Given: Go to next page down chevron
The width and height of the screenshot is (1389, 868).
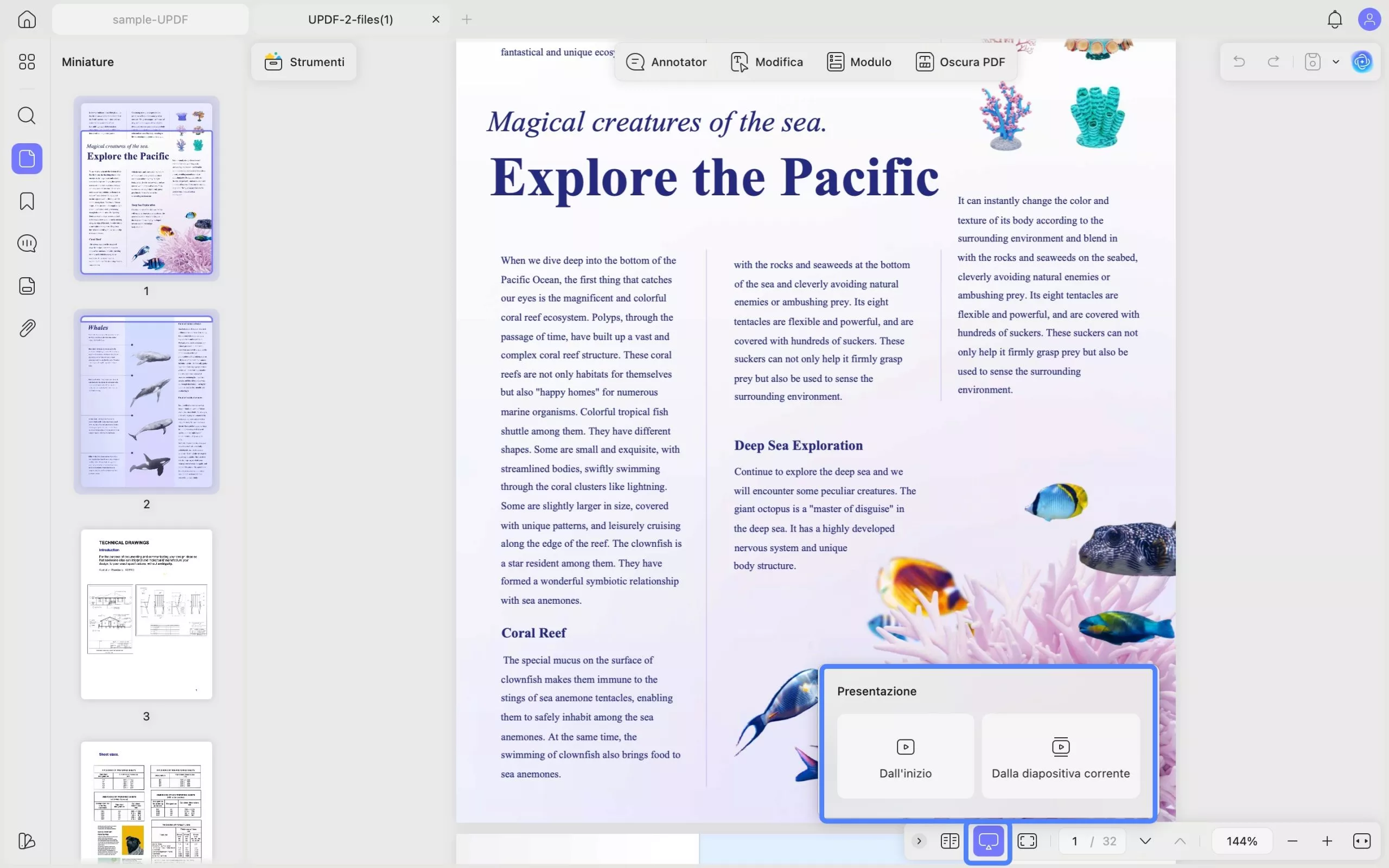Looking at the screenshot, I should (1145, 841).
